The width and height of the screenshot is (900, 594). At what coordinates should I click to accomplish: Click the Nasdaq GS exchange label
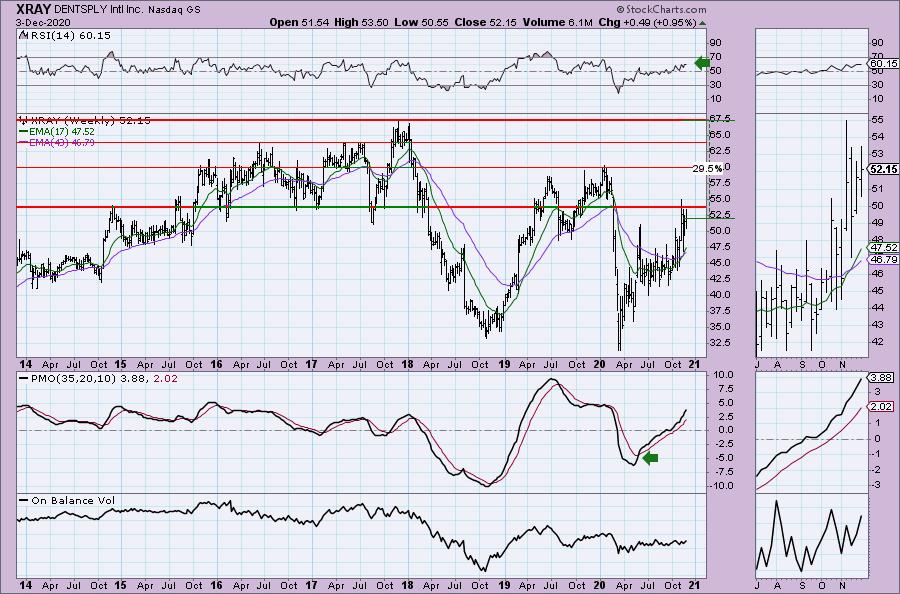(x=174, y=9)
